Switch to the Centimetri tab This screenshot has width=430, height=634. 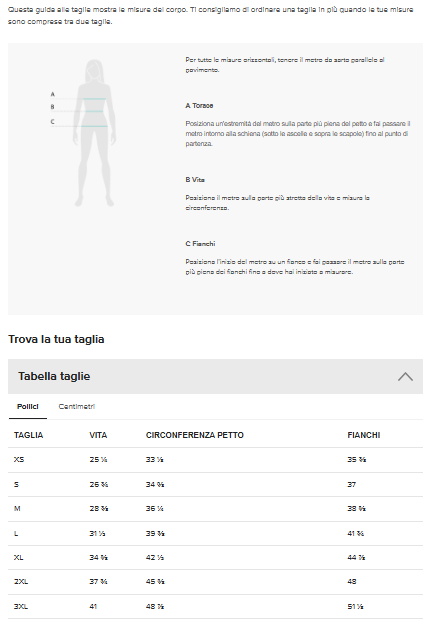[76, 406]
